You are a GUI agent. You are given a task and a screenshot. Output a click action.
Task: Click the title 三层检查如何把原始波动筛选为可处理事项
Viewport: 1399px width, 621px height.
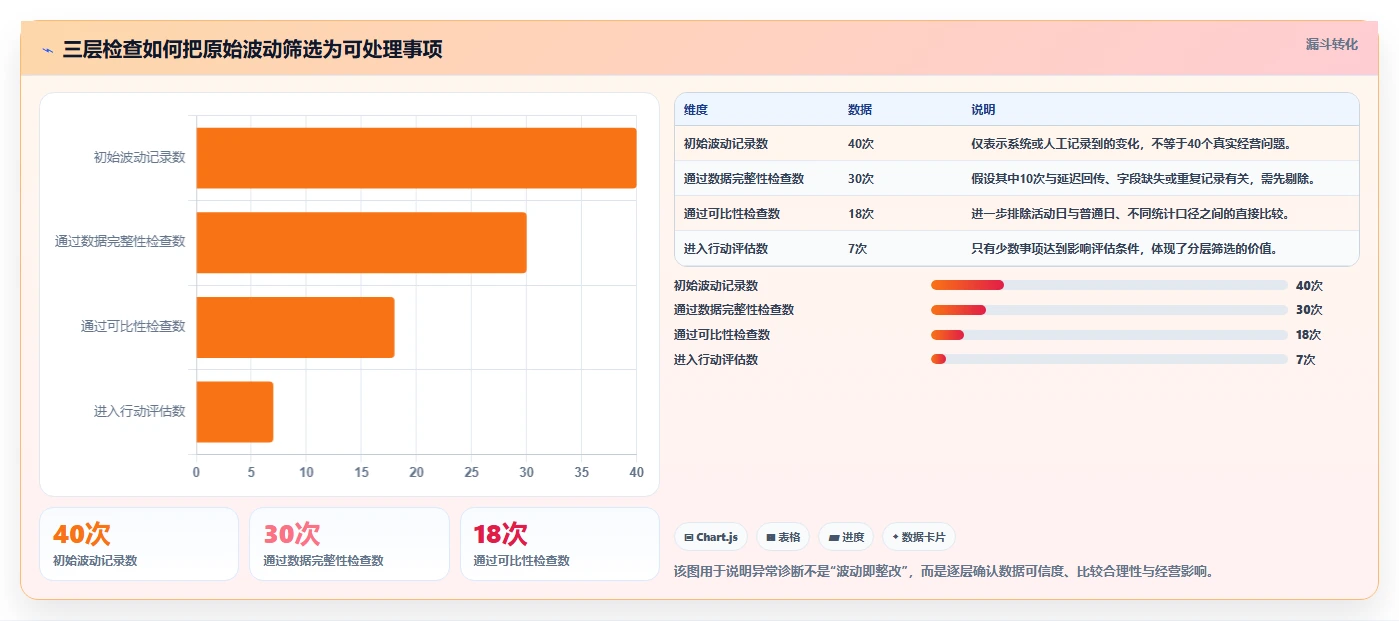tap(252, 50)
